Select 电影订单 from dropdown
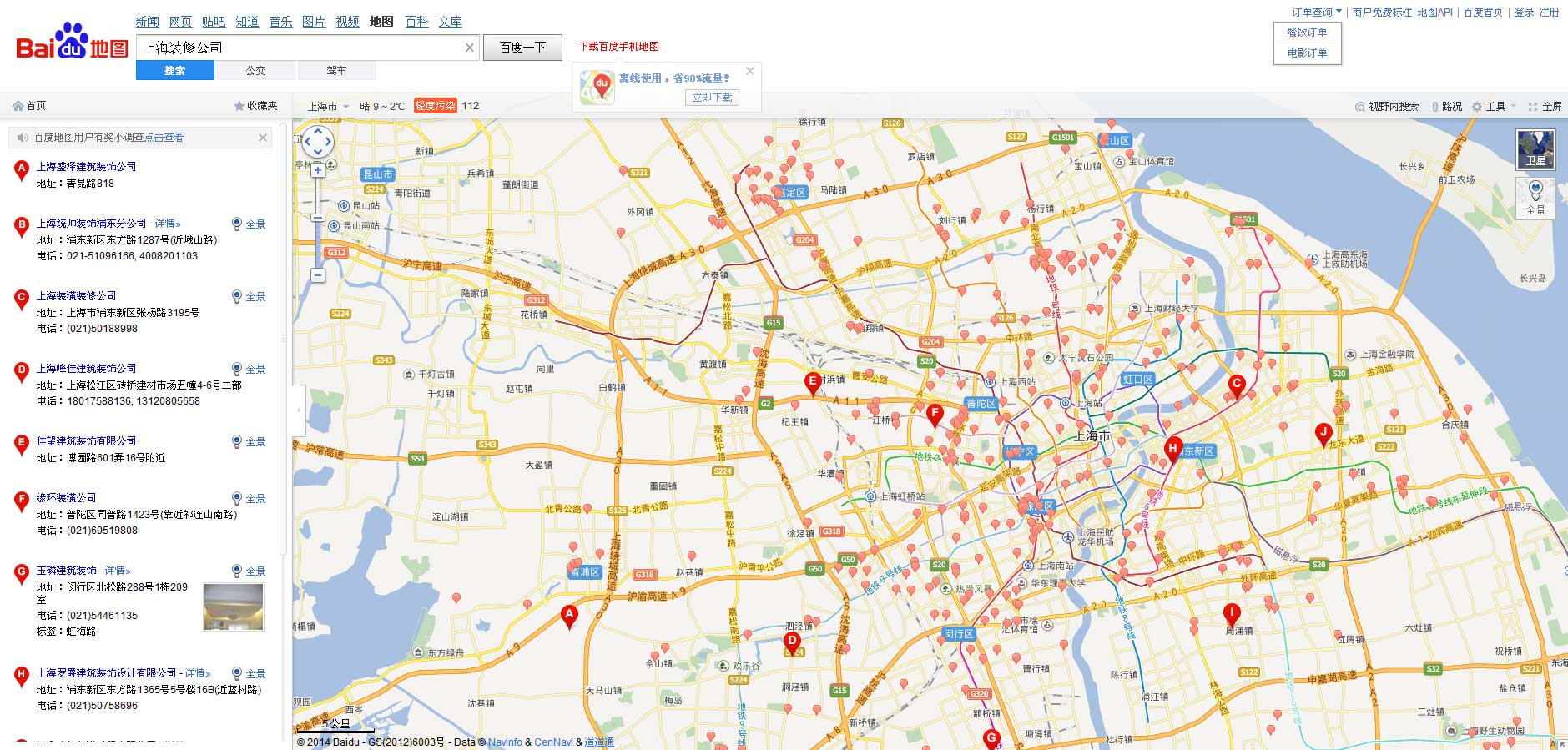This screenshot has height=750, width=1568. pyautogui.click(x=1307, y=53)
